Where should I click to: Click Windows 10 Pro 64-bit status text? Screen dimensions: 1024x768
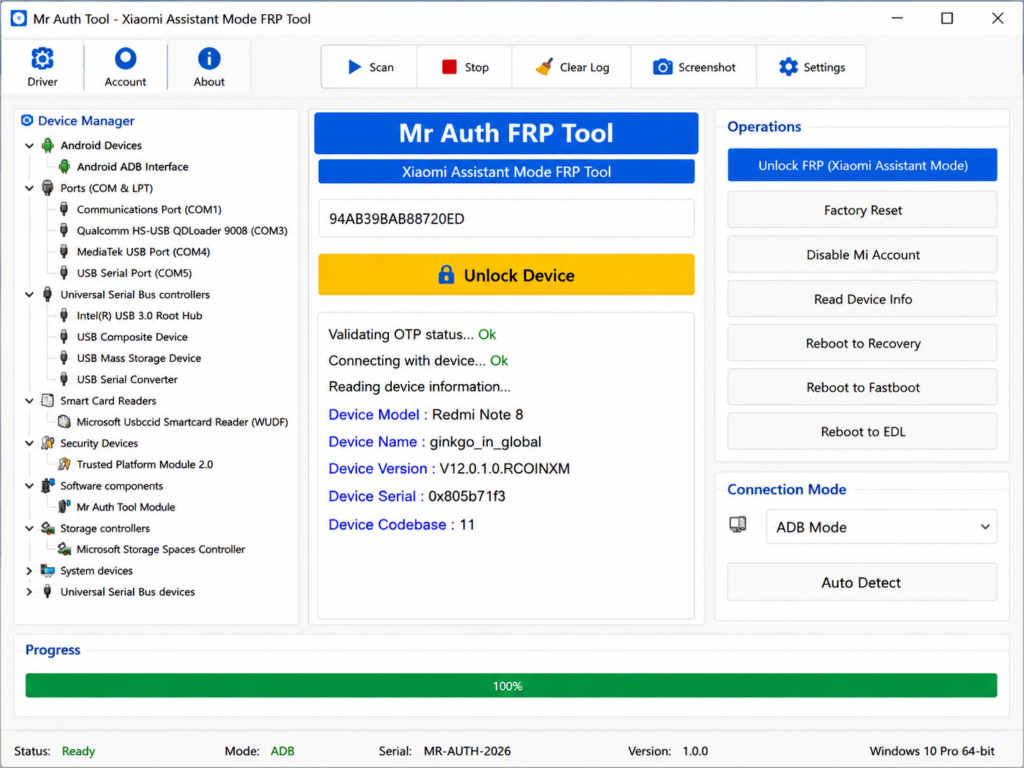932,751
